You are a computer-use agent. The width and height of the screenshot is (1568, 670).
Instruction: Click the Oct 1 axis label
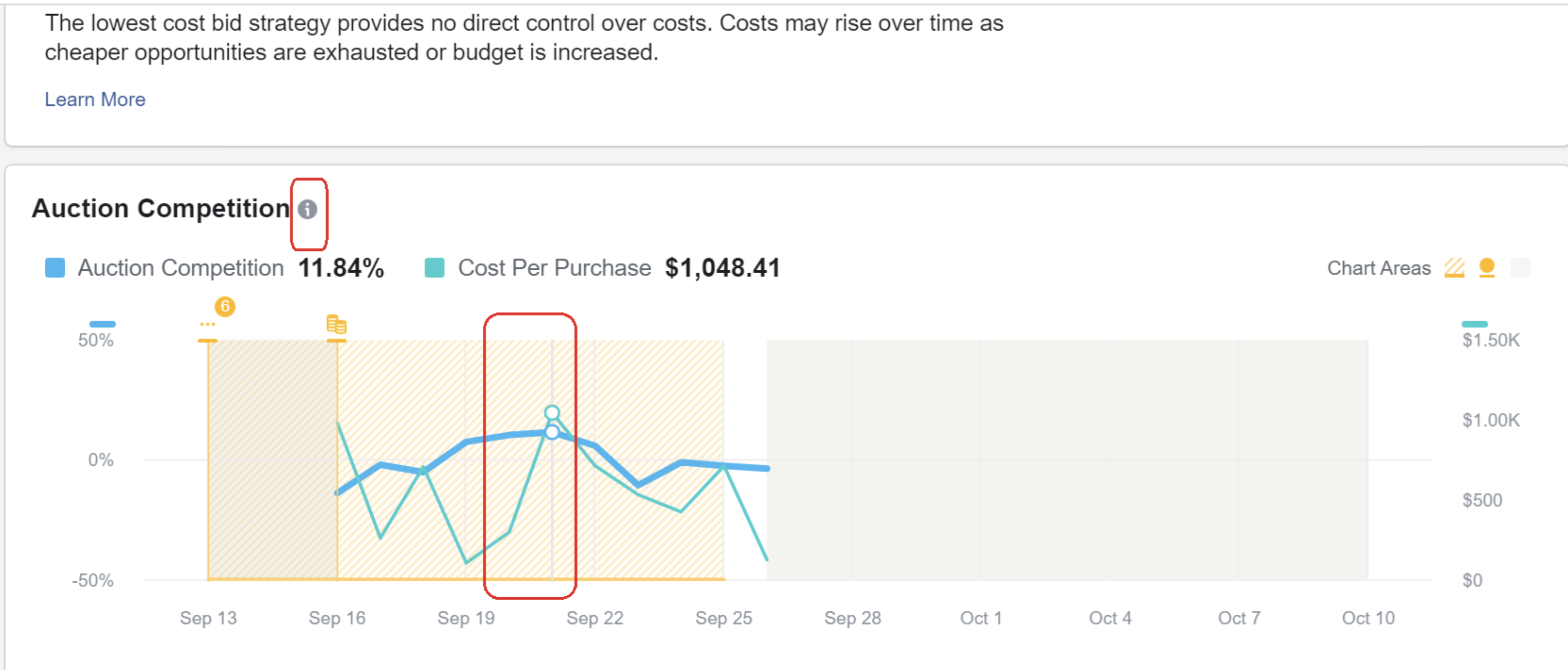point(981,618)
